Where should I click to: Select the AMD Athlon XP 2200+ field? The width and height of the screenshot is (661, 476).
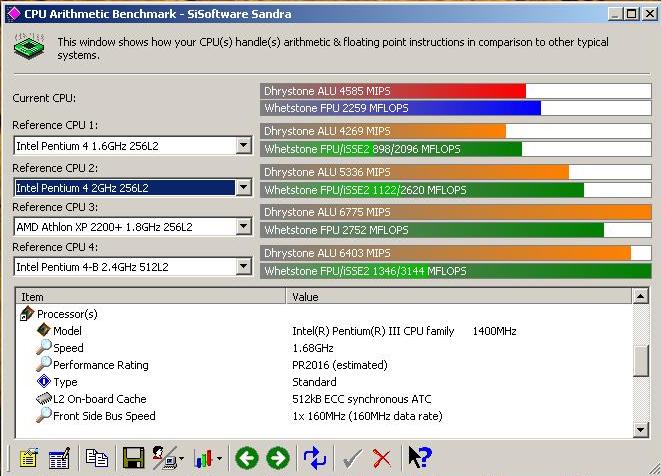tap(133, 227)
